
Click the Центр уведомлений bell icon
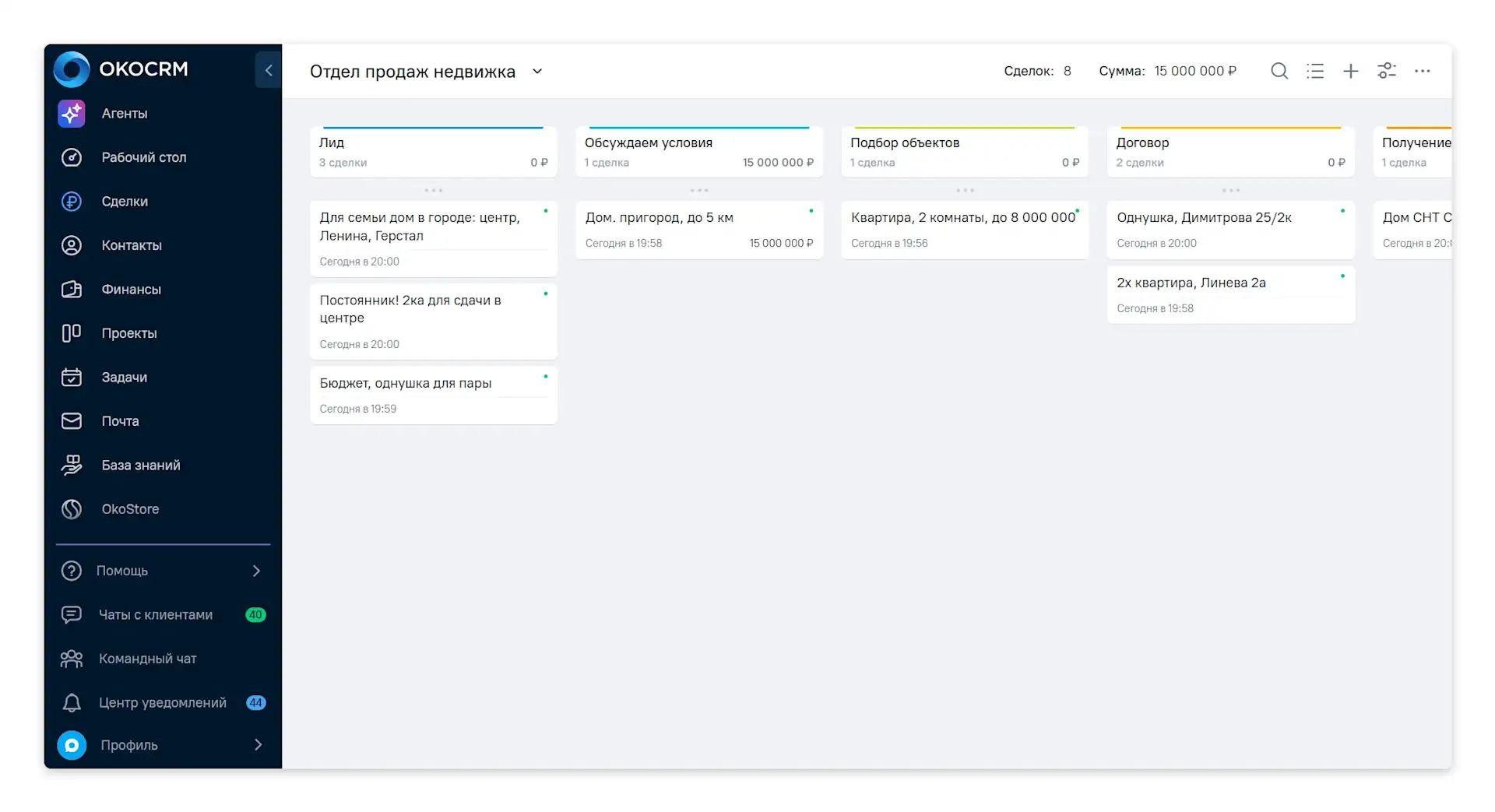[72, 703]
